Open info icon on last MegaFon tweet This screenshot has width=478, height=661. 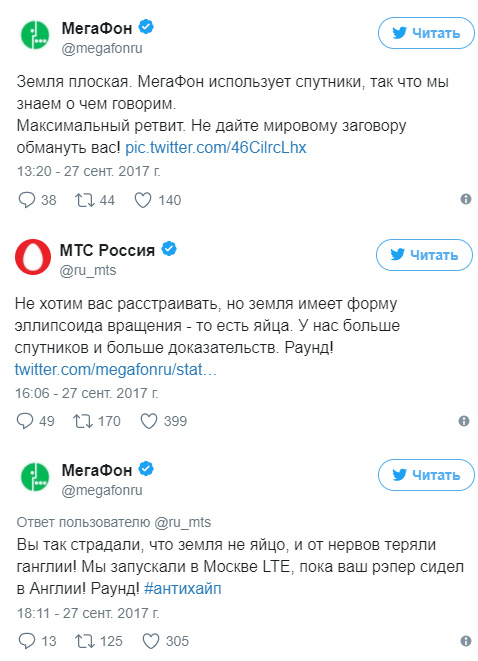pos(465,641)
